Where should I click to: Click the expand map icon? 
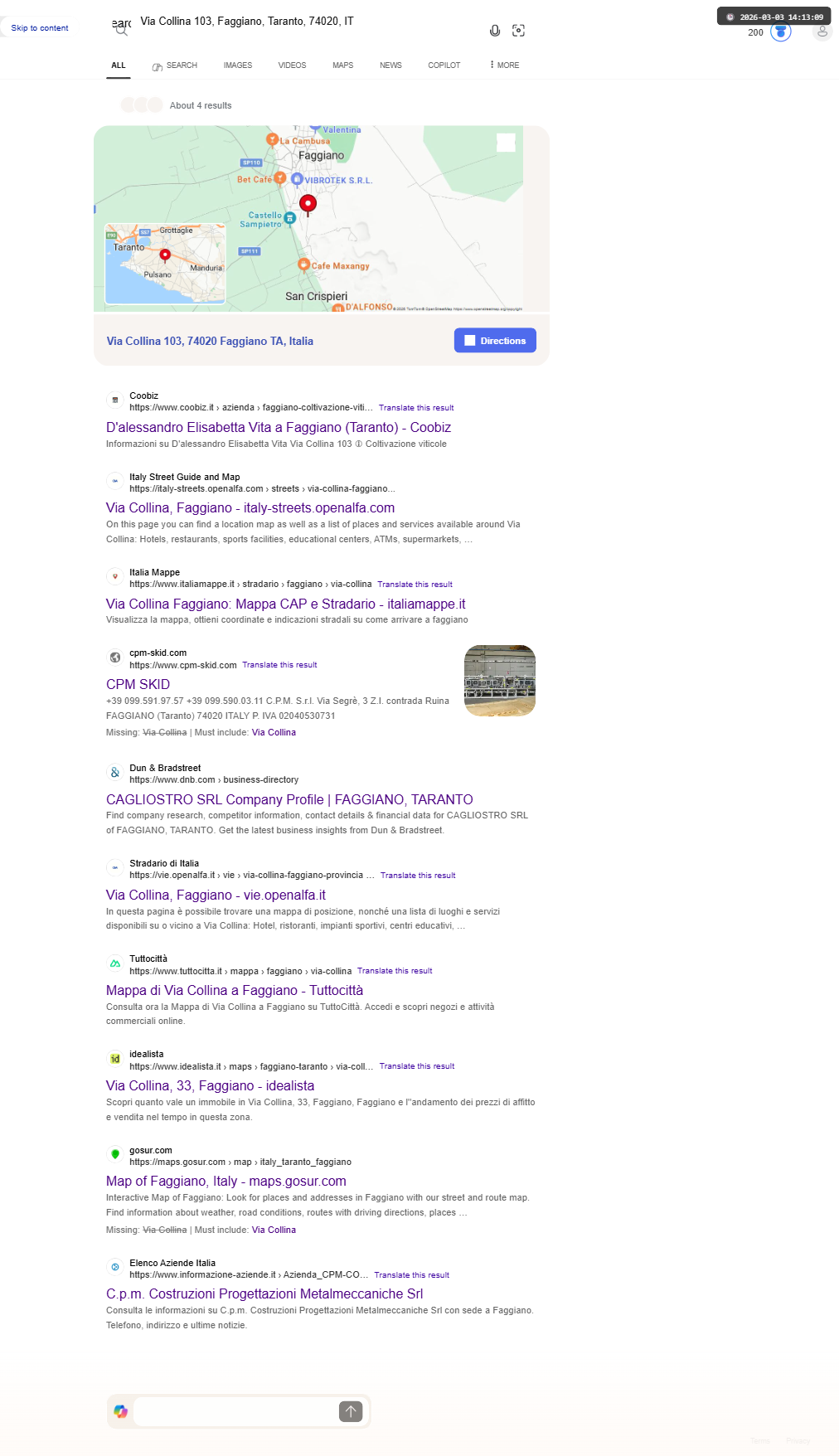506,143
